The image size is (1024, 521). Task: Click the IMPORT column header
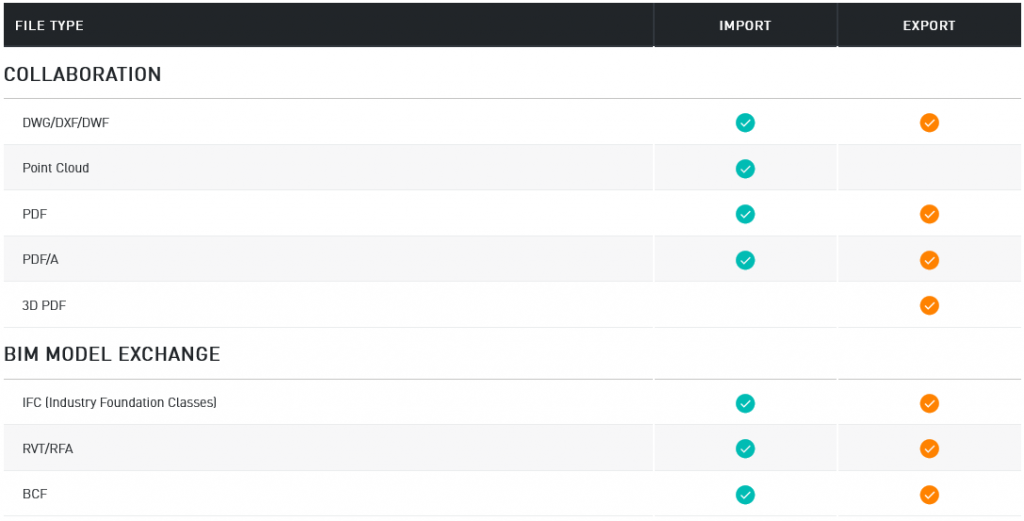coord(745,26)
